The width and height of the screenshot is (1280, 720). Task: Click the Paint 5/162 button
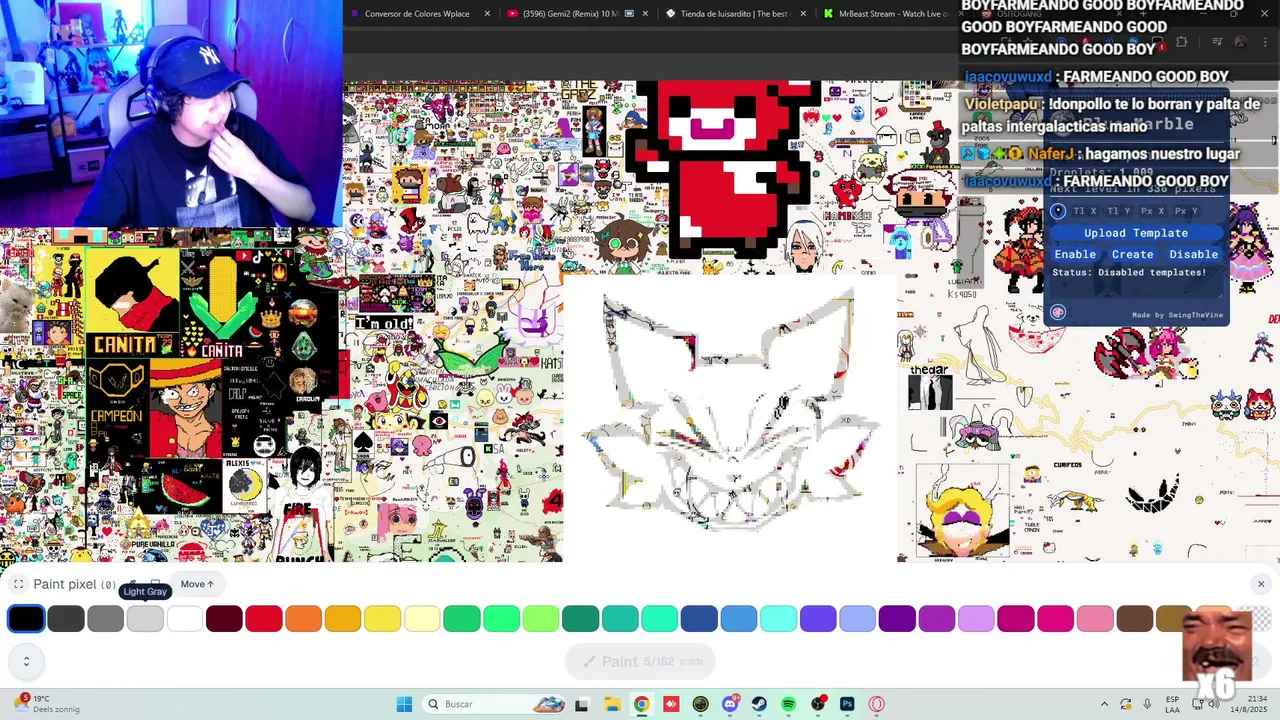tap(640, 661)
